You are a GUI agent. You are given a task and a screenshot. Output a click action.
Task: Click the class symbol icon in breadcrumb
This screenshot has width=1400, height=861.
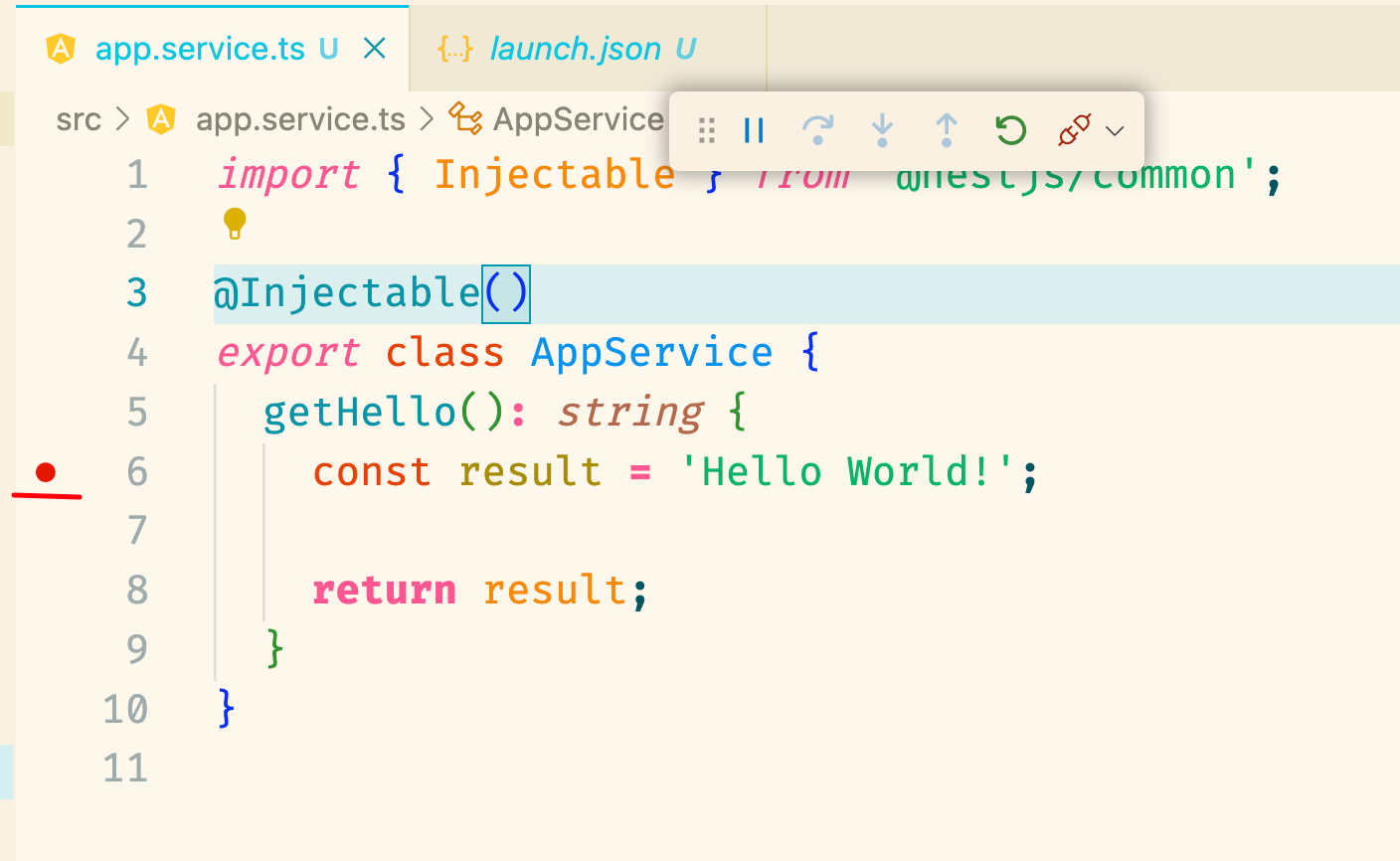pyautogui.click(x=465, y=118)
